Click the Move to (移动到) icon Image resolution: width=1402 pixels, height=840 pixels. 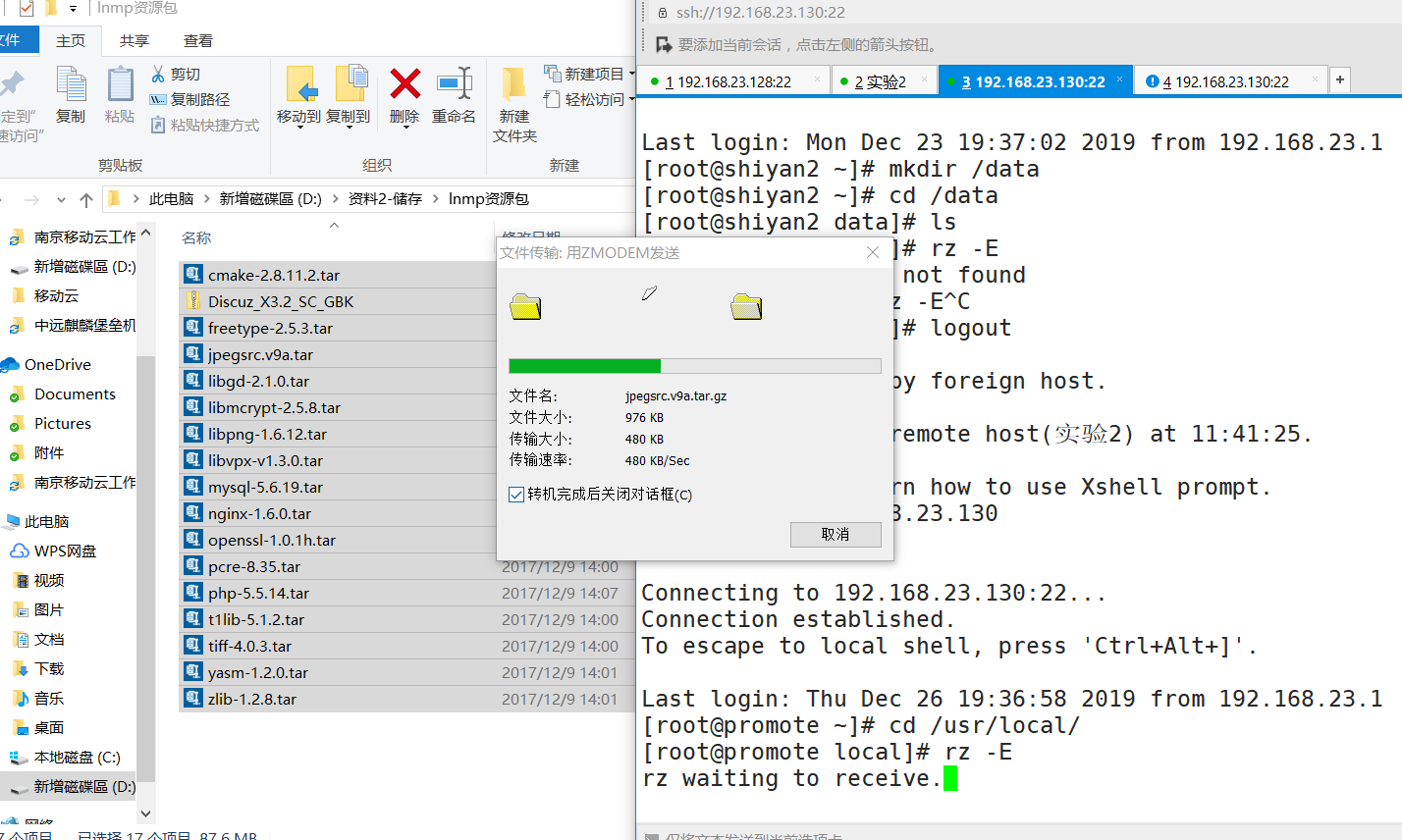point(300,84)
